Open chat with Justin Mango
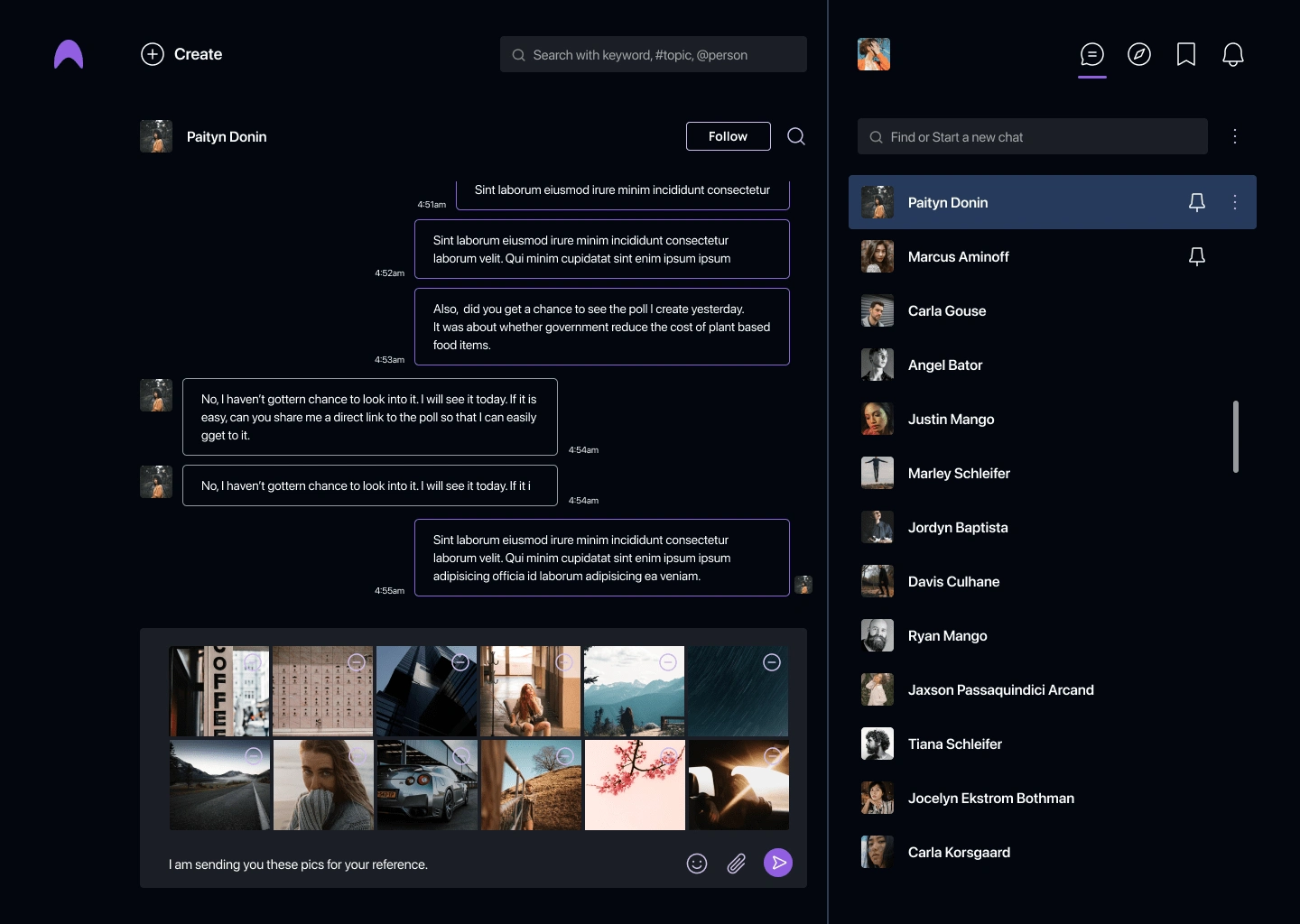 [x=1053, y=419]
